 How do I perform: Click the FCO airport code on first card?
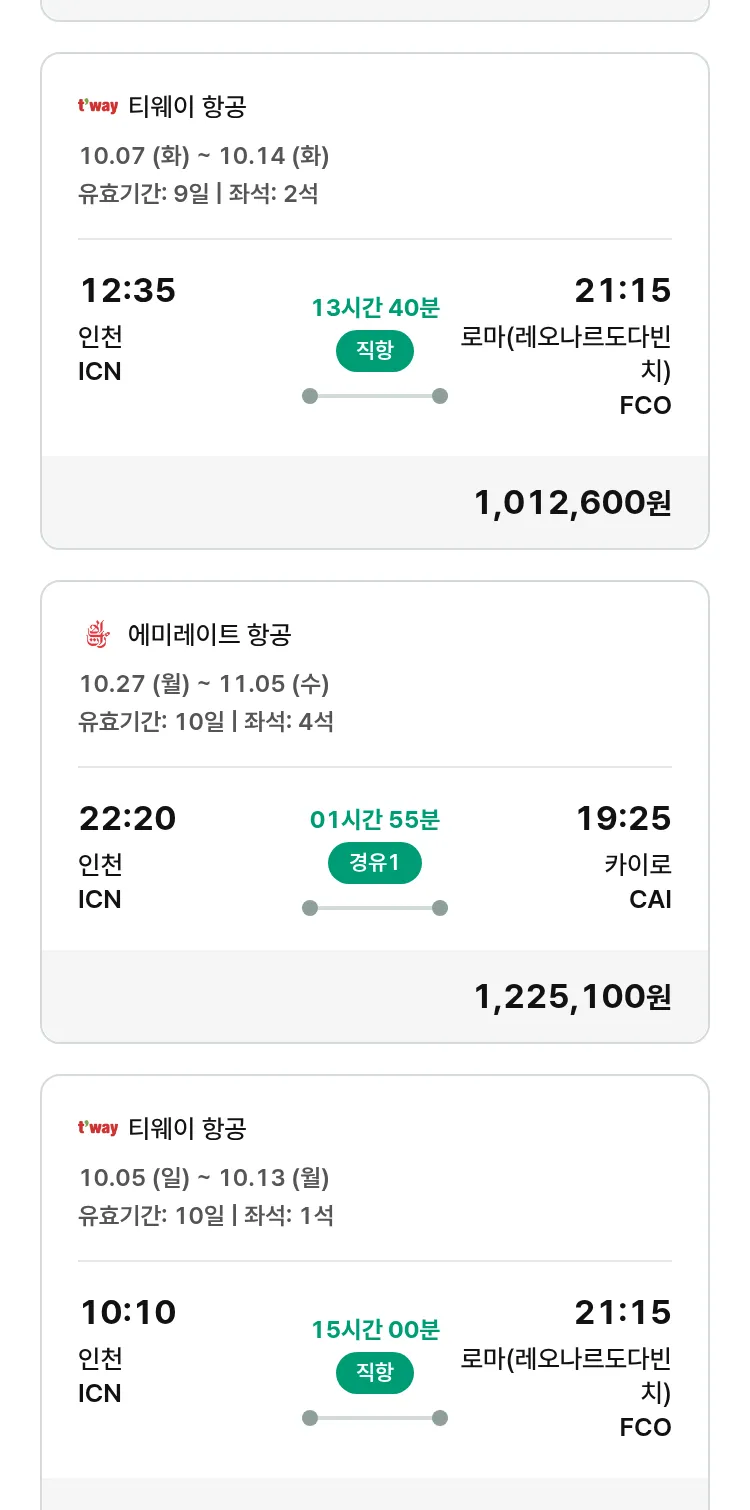coord(645,406)
